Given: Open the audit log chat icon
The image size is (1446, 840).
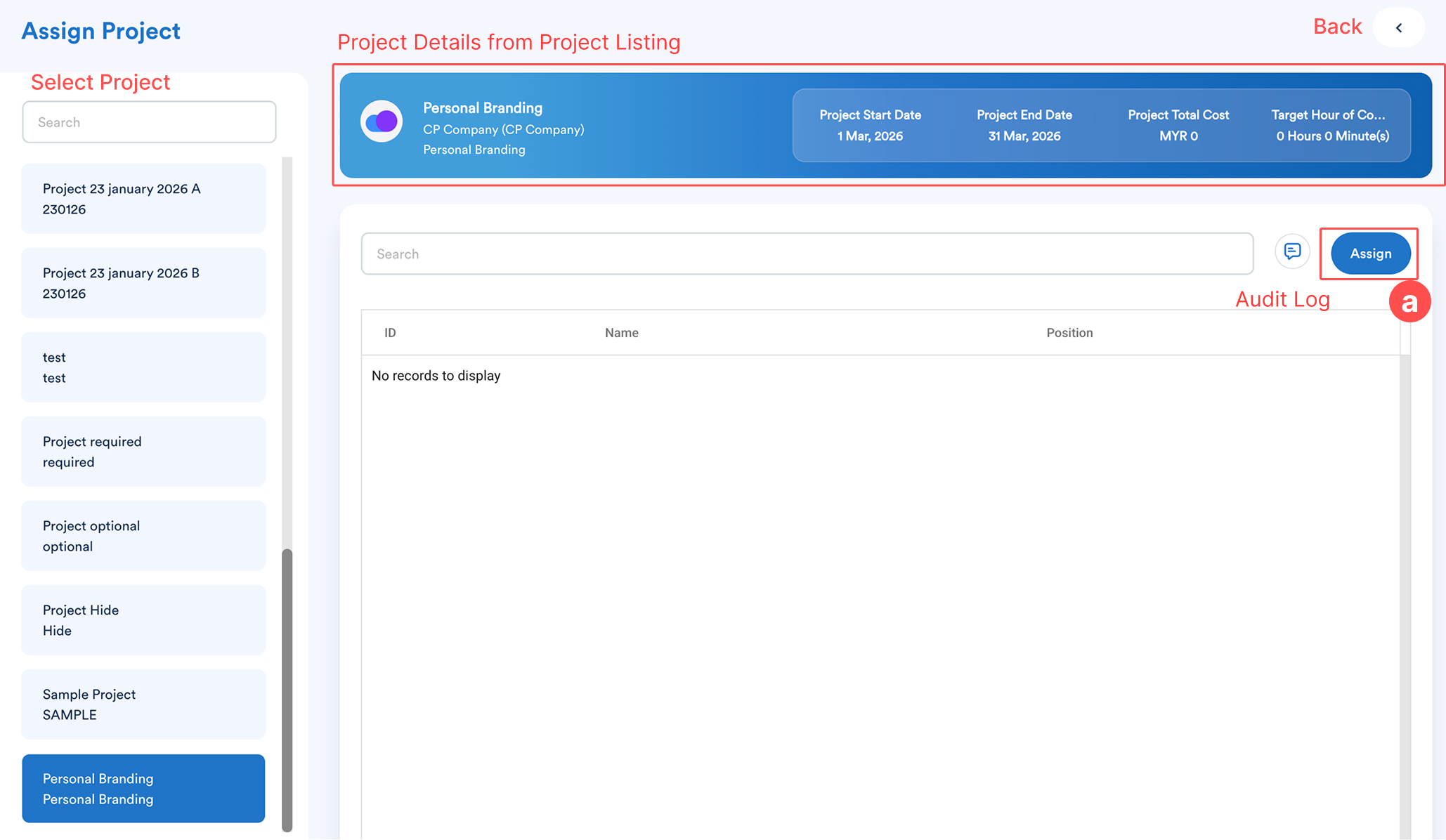Looking at the screenshot, I should tap(1292, 251).
